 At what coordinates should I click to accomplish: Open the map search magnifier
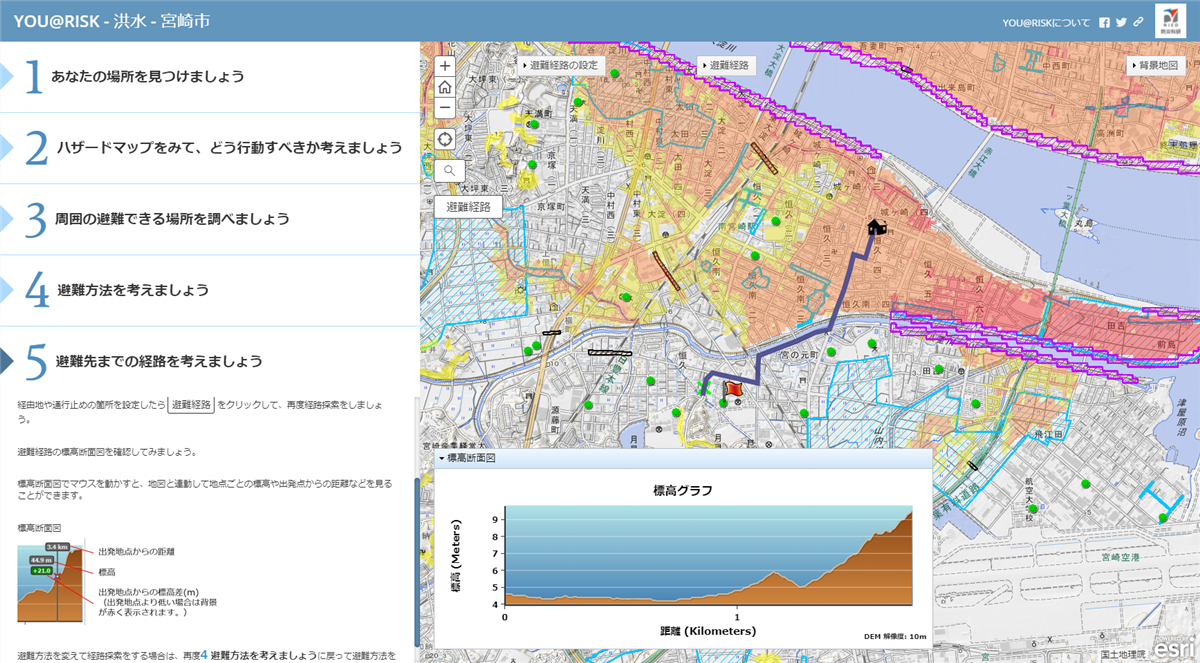[x=450, y=171]
